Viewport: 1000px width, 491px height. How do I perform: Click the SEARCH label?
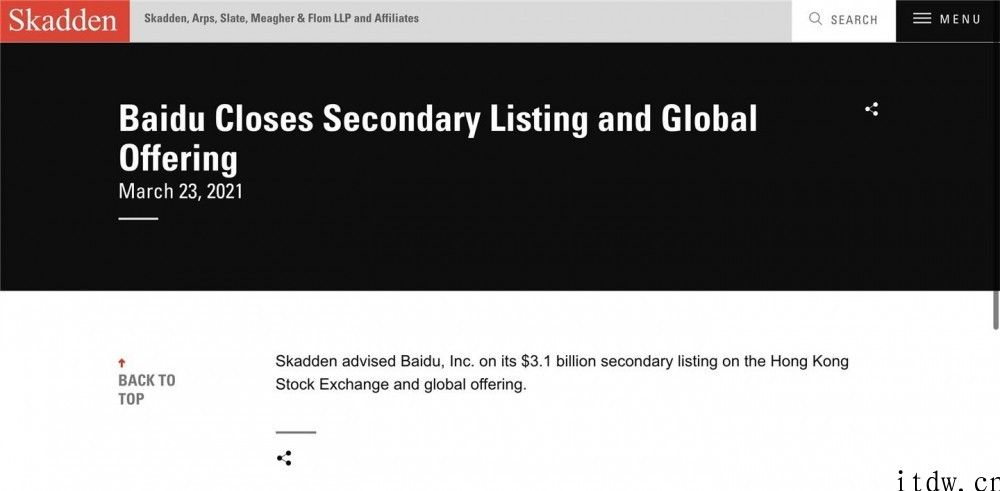pyautogui.click(x=854, y=20)
